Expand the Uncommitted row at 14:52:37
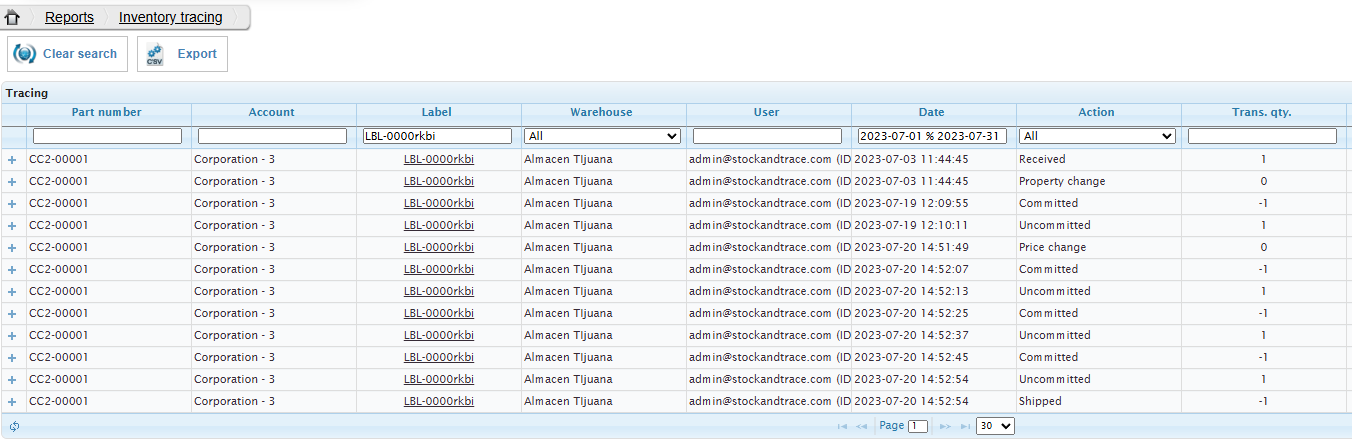Image resolution: width=1352 pixels, height=444 pixels. pyautogui.click(x=13, y=336)
